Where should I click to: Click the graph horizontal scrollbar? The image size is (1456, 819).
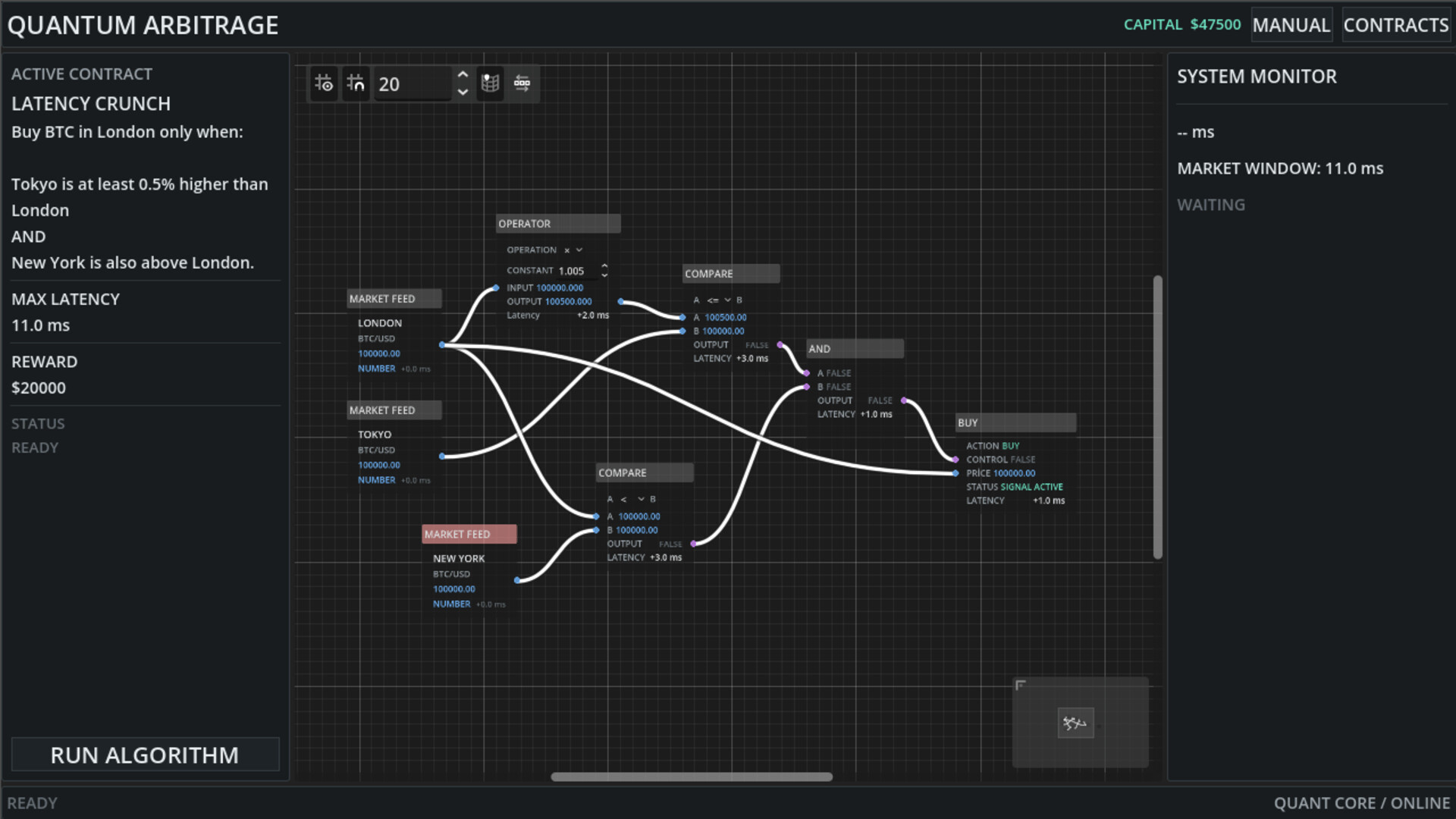click(x=692, y=777)
